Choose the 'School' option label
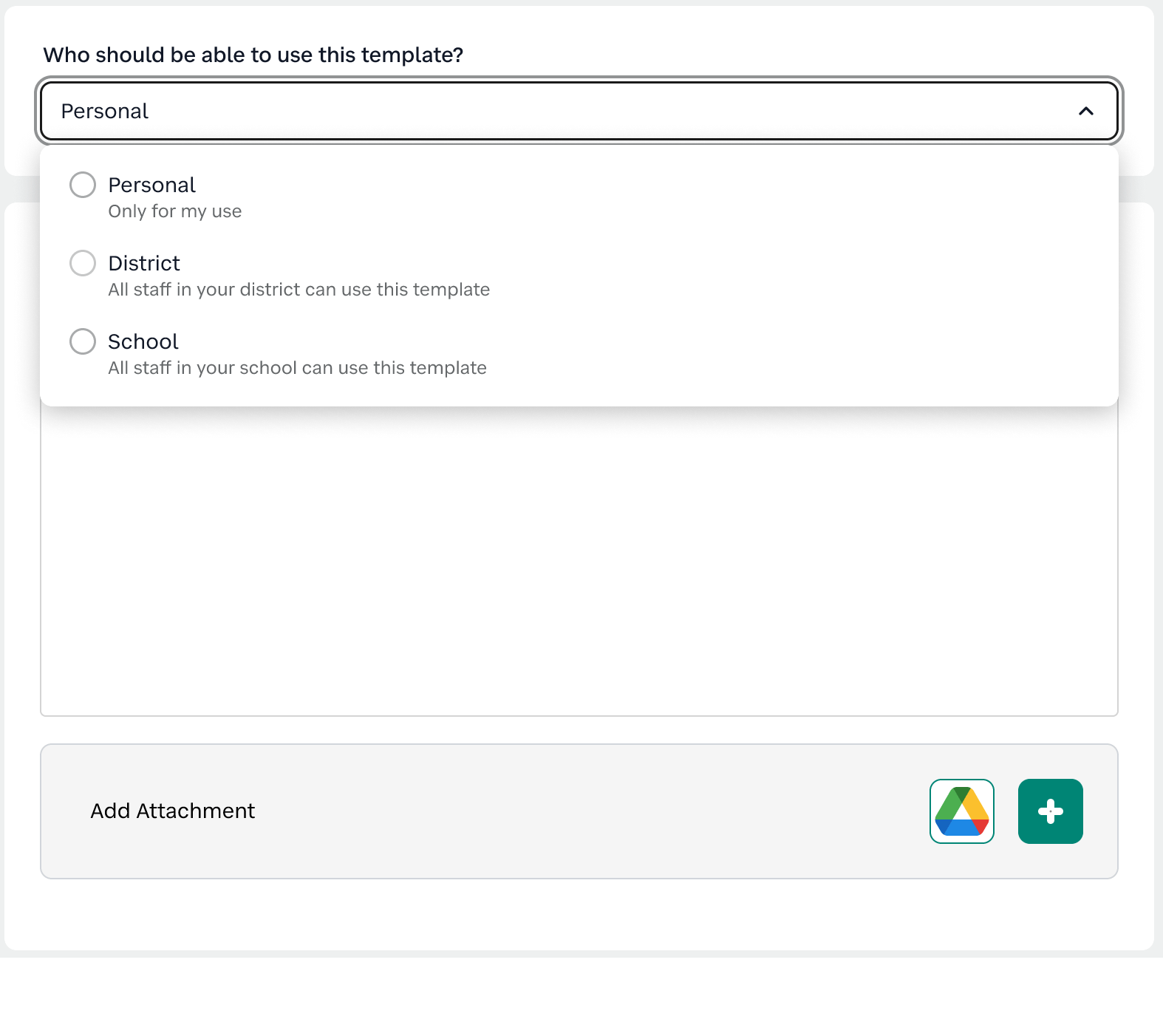 point(143,341)
